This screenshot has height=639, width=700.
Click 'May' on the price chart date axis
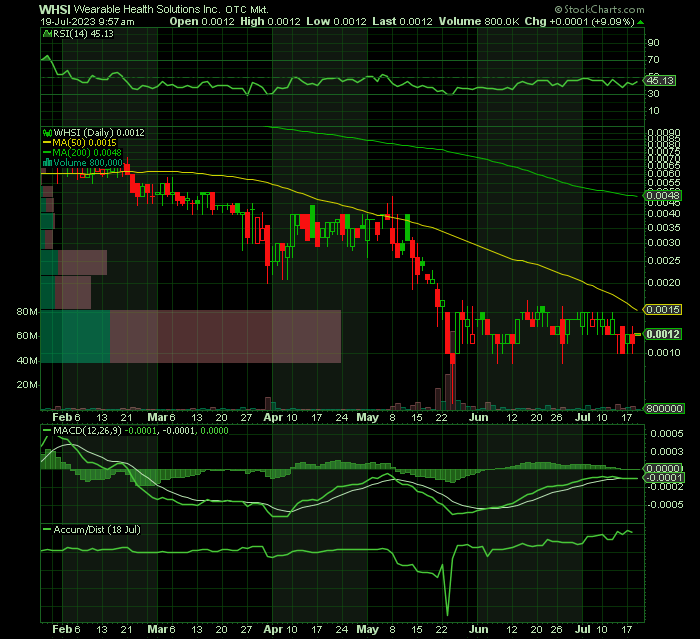pos(367,418)
